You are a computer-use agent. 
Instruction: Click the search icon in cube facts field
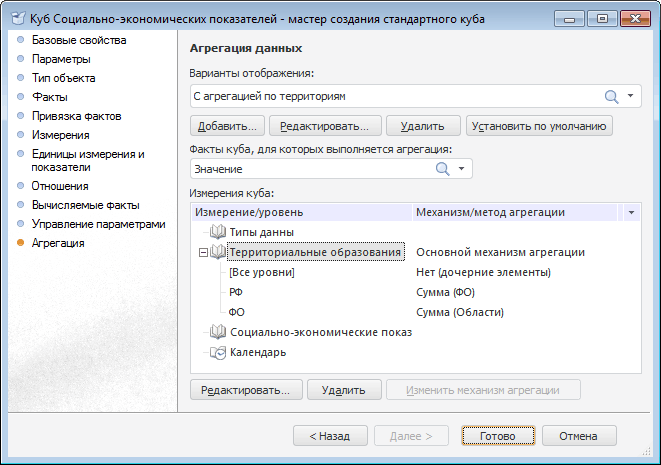442,169
